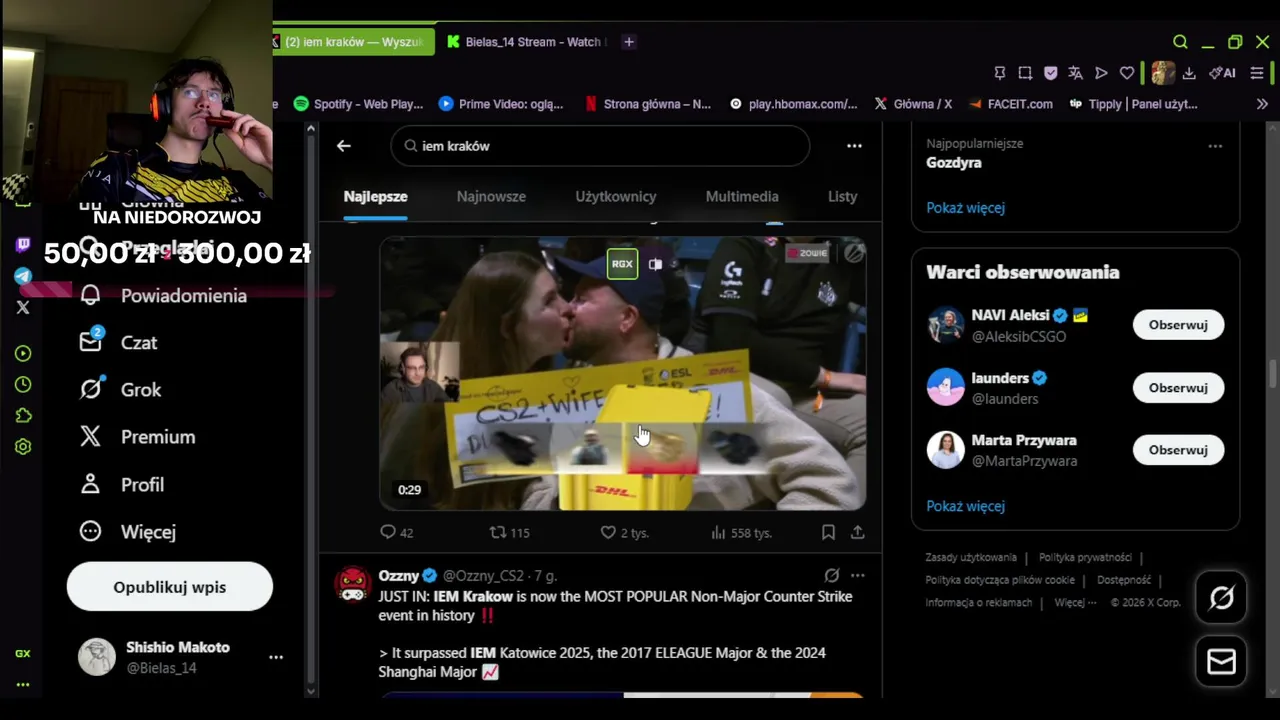
Task: Add page to bookmarks with heart icon
Action: pos(1127,73)
